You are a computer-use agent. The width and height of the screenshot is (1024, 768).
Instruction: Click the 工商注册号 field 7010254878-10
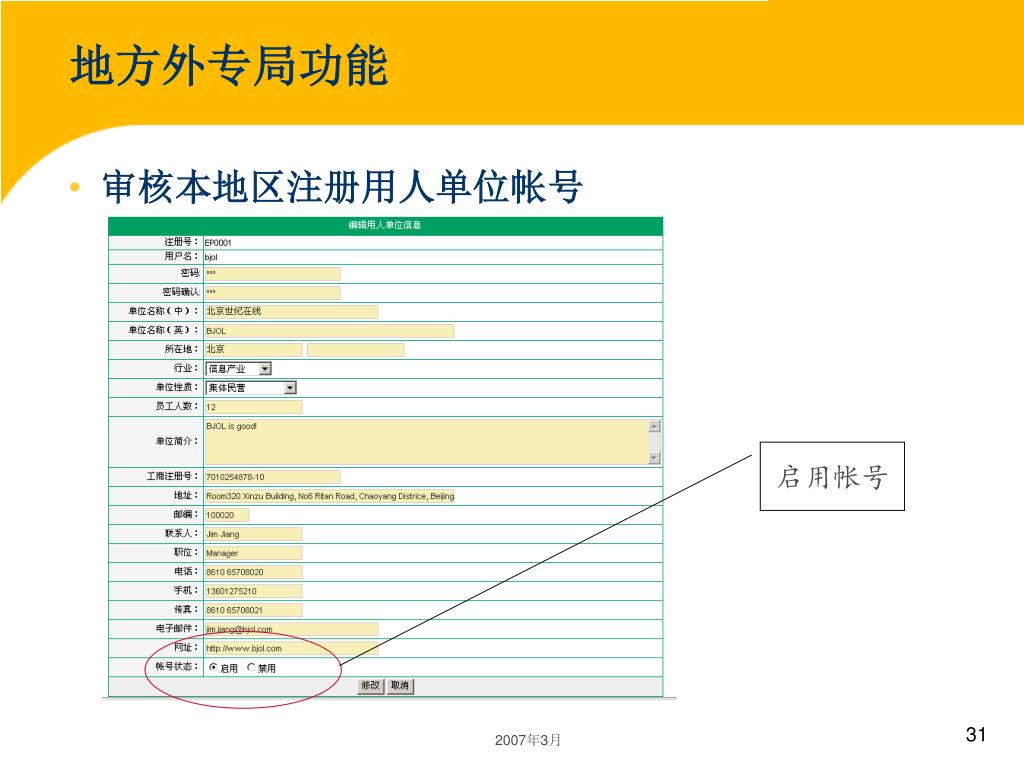(x=272, y=477)
